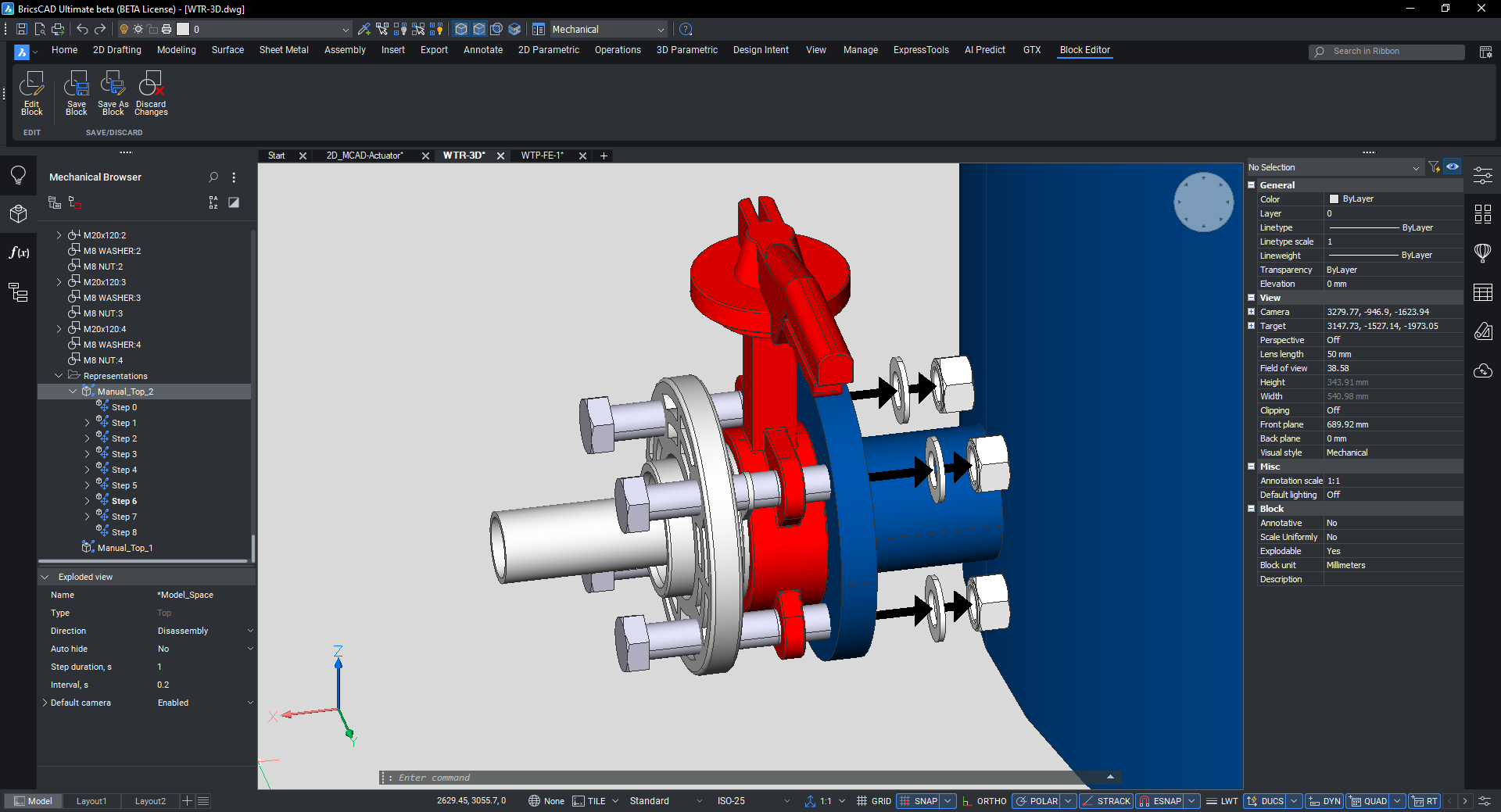Click the Save Block ribbon icon
The image size is (1501, 812).
point(76,84)
